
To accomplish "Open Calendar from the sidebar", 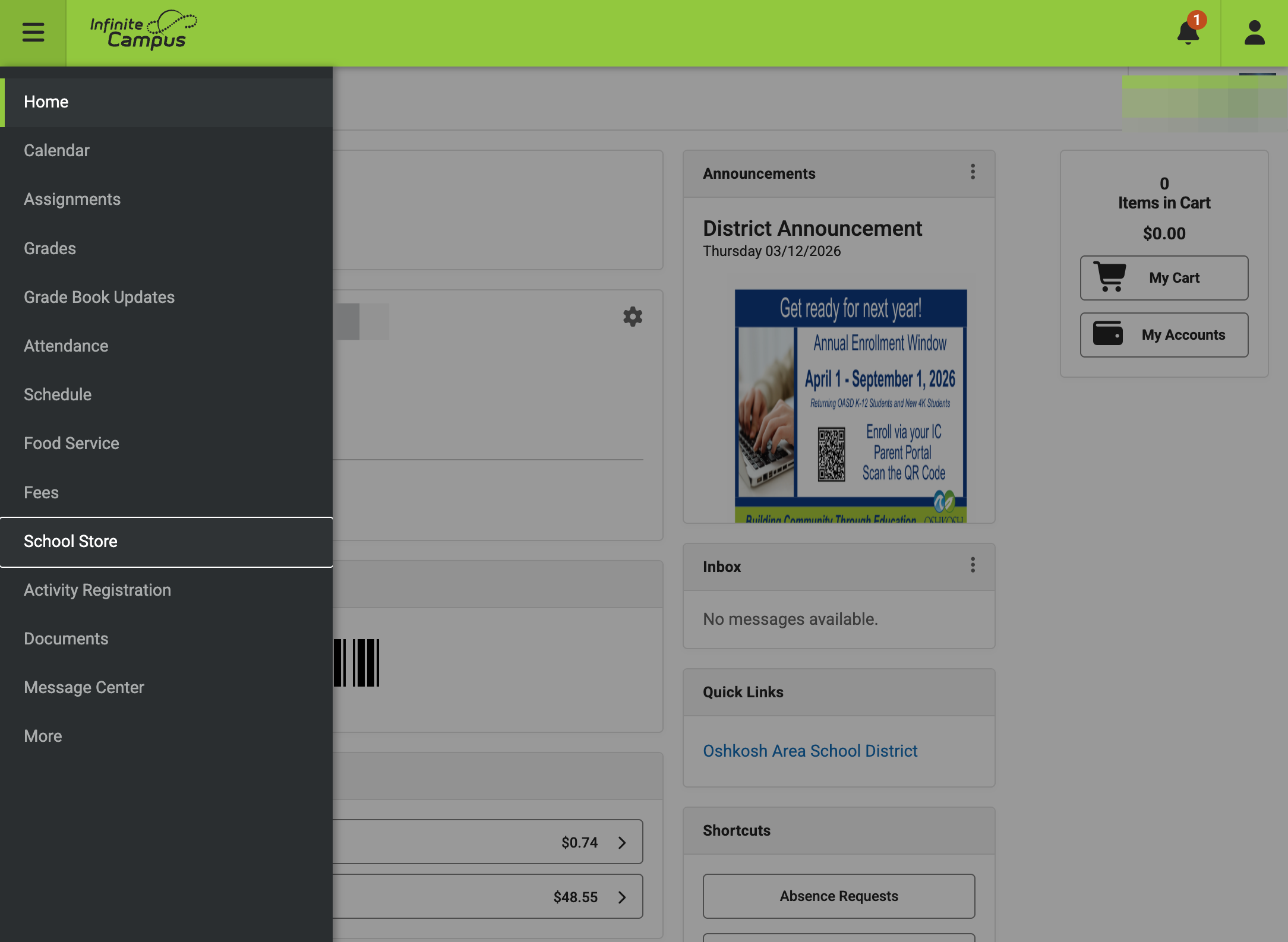I will (x=166, y=151).
